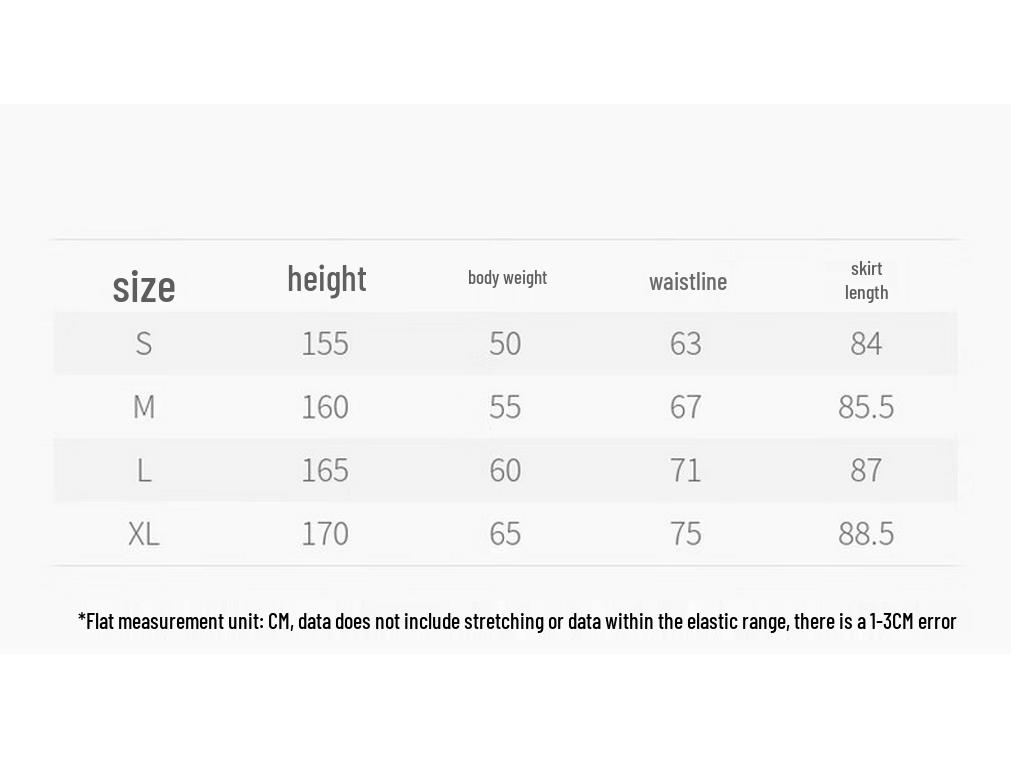Click the body weight value 55
The height and width of the screenshot is (759, 1011).
(x=505, y=407)
